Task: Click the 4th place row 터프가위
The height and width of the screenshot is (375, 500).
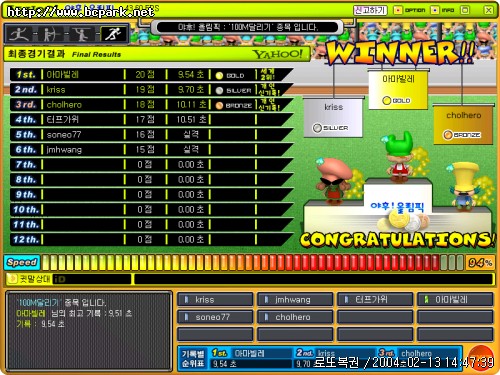Action: [x=152, y=119]
